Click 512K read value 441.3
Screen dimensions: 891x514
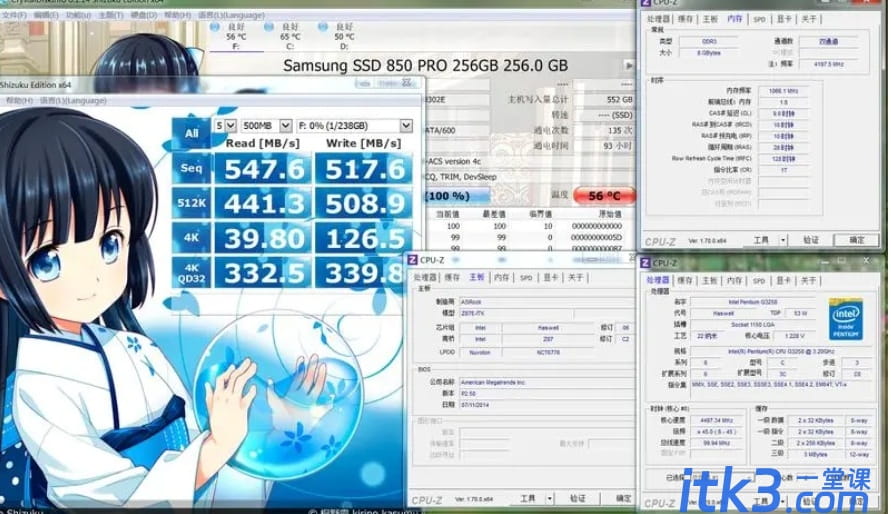[263, 203]
